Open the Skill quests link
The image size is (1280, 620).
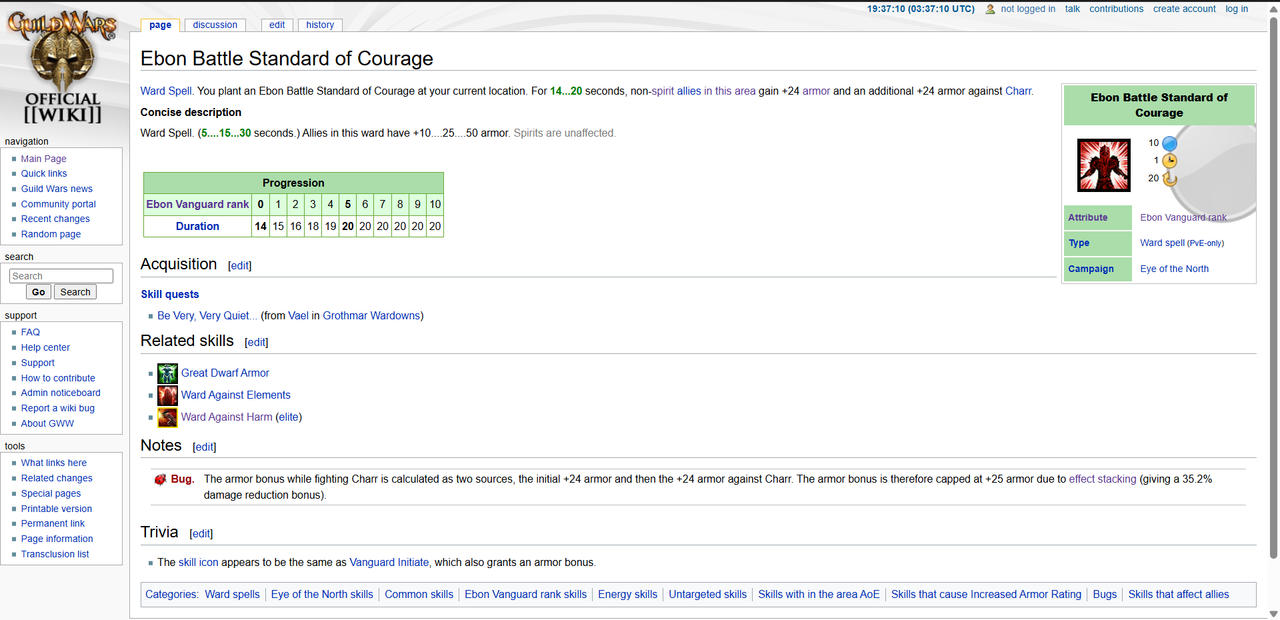tap(170, 294)
